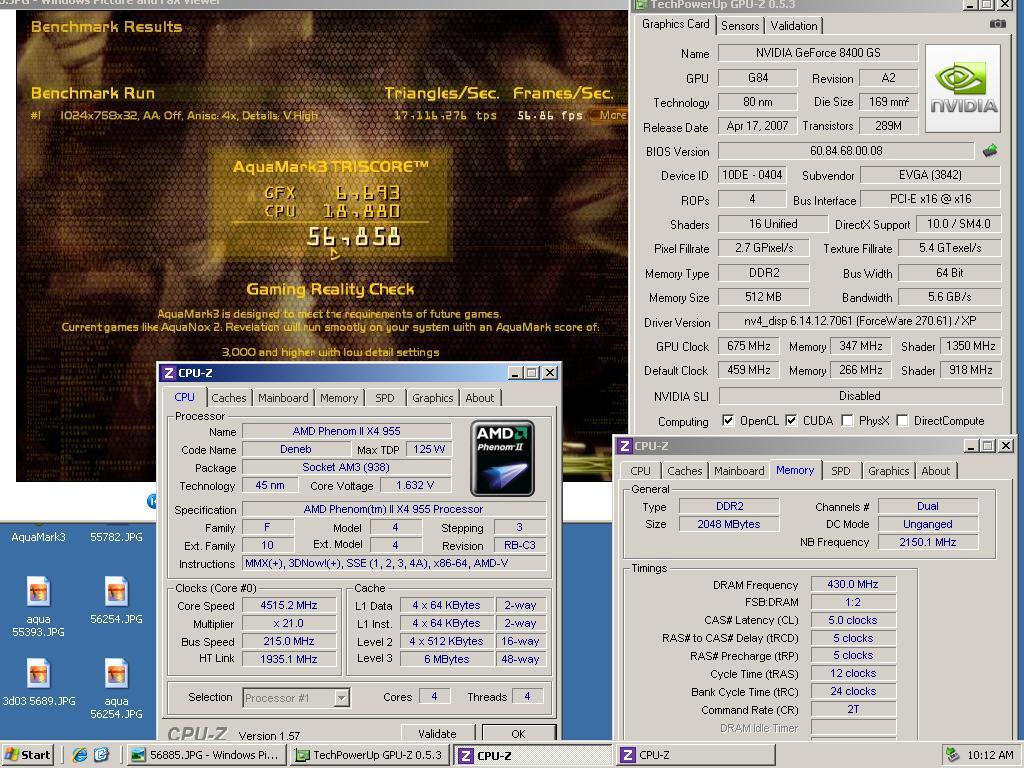Open the aqua 55393.JPG desktop file icon

click(x=39, y=592)
